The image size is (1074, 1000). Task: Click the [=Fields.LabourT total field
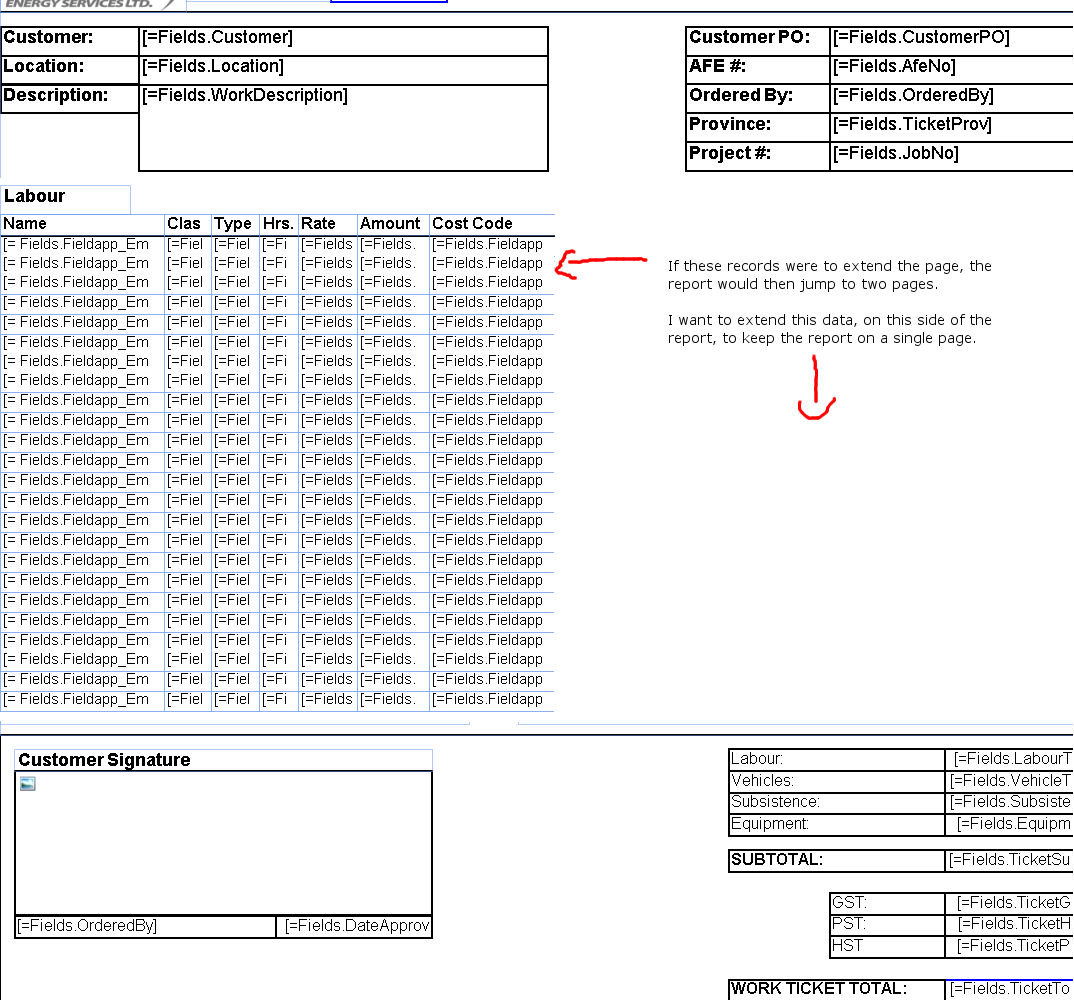[1009, 760]
